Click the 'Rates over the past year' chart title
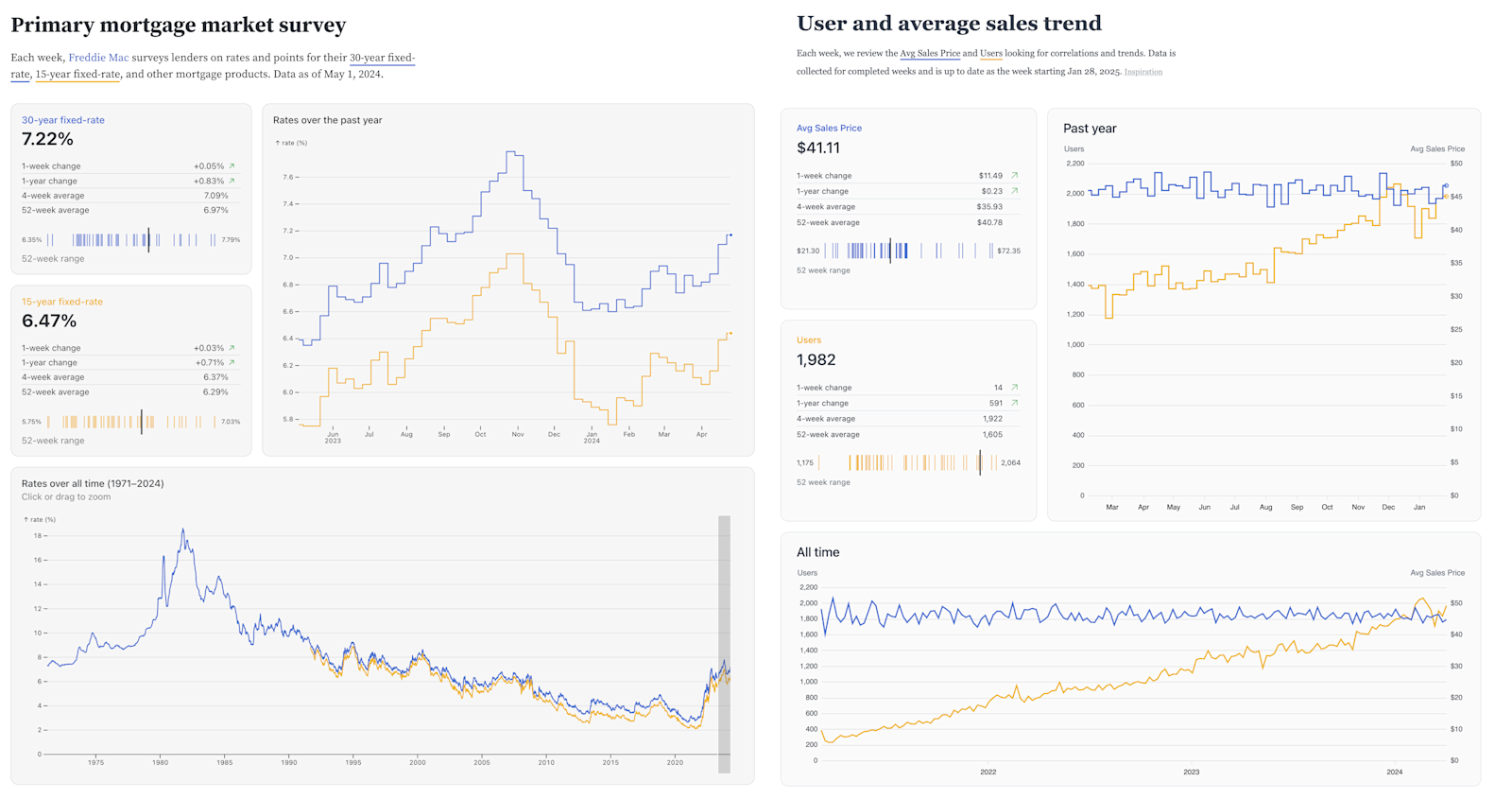The width and height of the screenshot is (1512, 799). tap(327, 120)
